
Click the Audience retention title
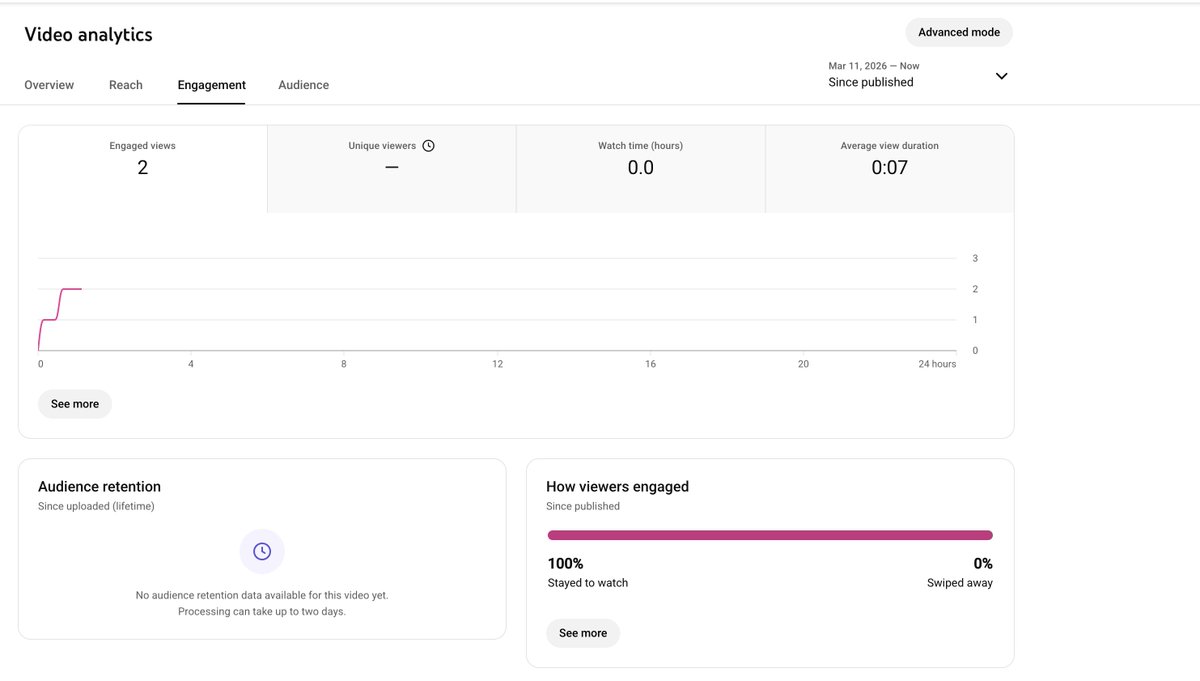[99, 487]
